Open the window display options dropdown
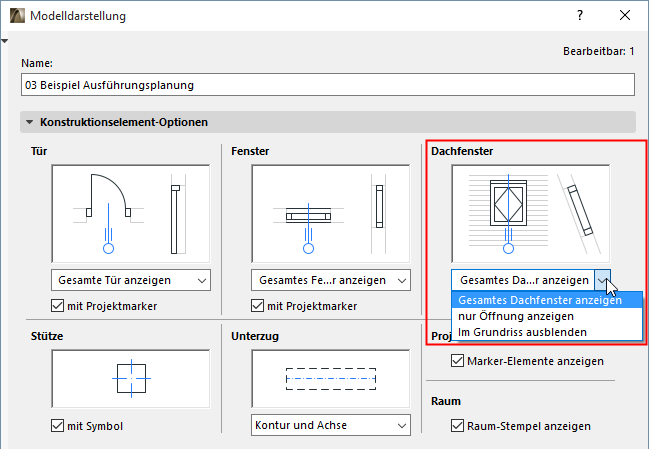The height and width of the screenshot is (449, 649). click(x=331, y=280)
